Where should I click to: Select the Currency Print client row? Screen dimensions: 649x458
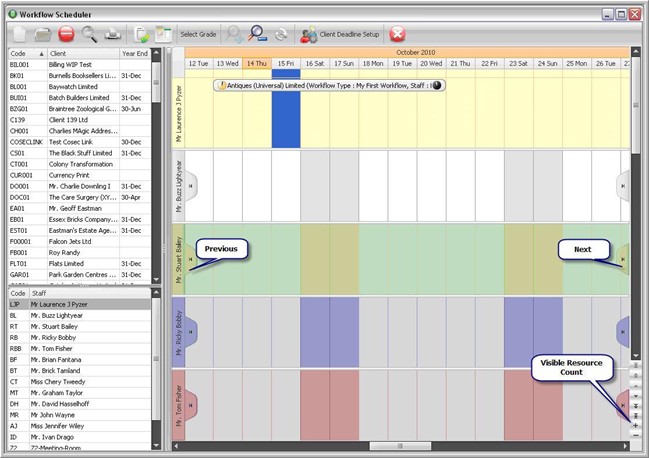79,175
